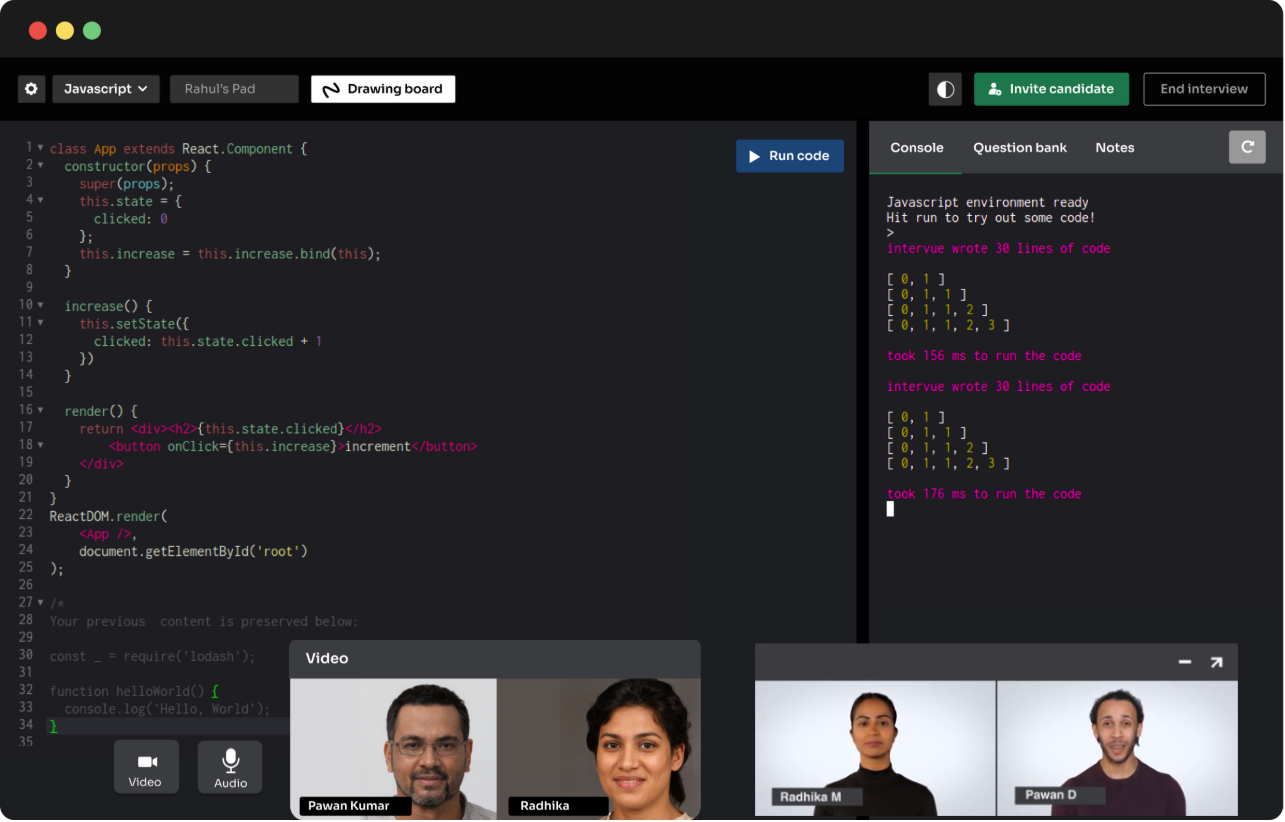Open the settings gear

pyautogui.click(x=31, y=89)
